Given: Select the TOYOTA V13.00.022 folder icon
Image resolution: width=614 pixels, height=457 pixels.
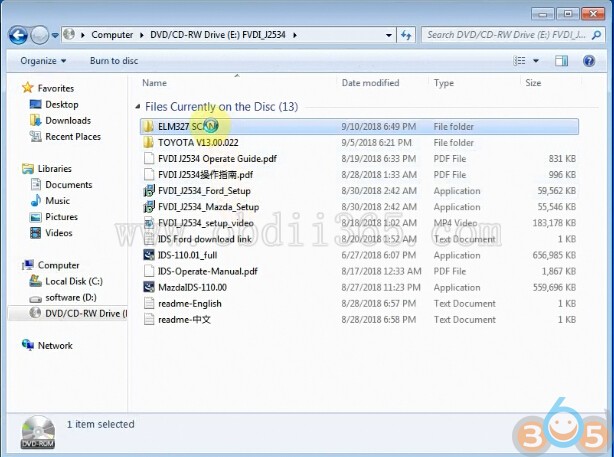Looking at the screenshot, I should pos(148,143).
